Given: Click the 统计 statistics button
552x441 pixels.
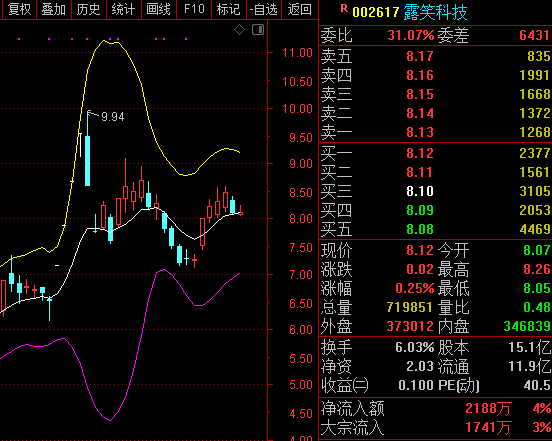Looking at the screenshot, I should 123,10.
